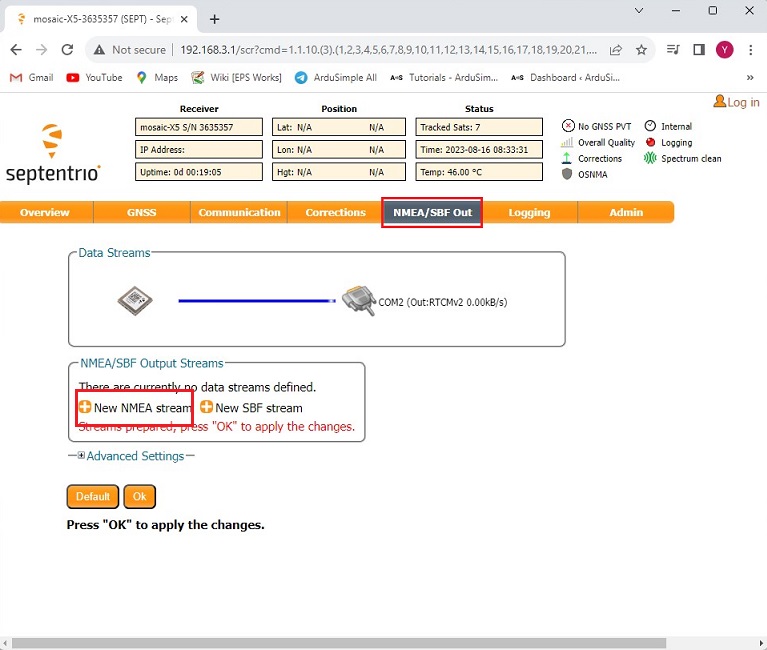Click the red Logging status icon
Viewport: 767px width, 650px height.
click(x=651, y=143)
